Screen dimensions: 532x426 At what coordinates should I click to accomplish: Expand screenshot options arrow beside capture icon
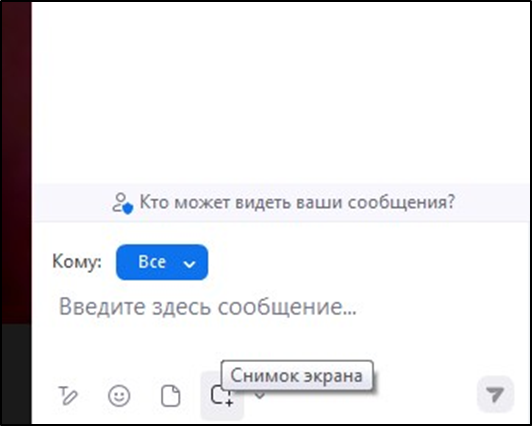(260, 395)
